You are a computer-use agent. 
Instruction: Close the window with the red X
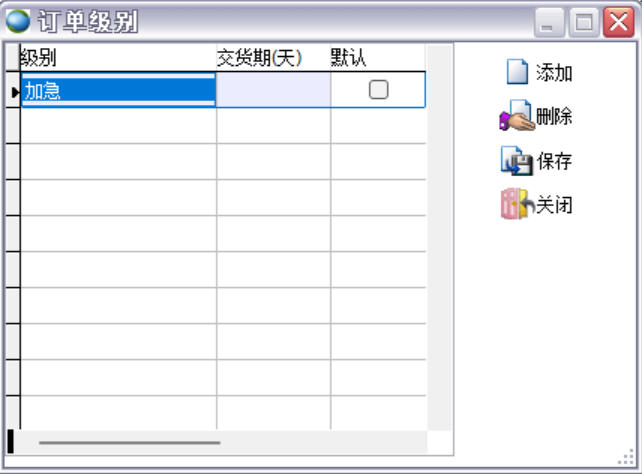point(618,20)
